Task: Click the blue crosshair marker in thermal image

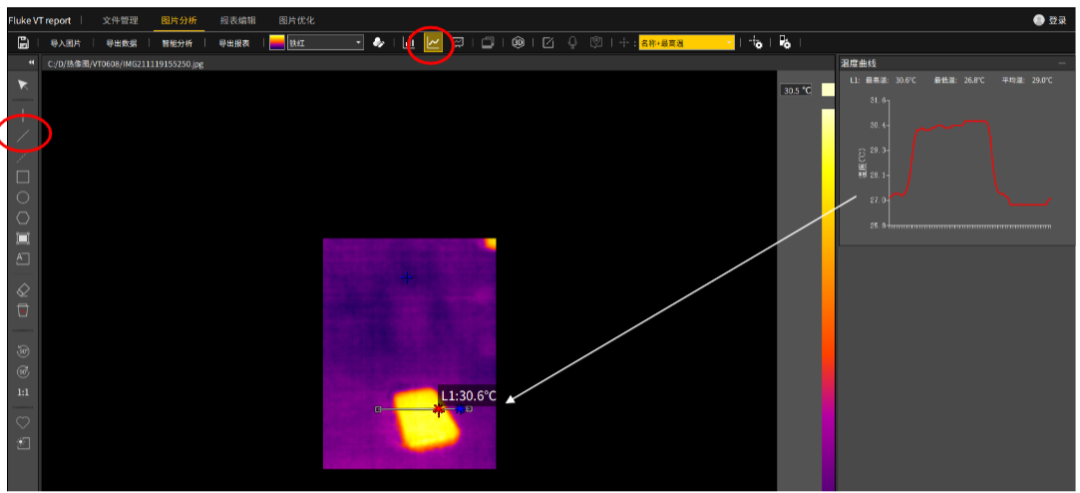Action: tap(407, 277)
